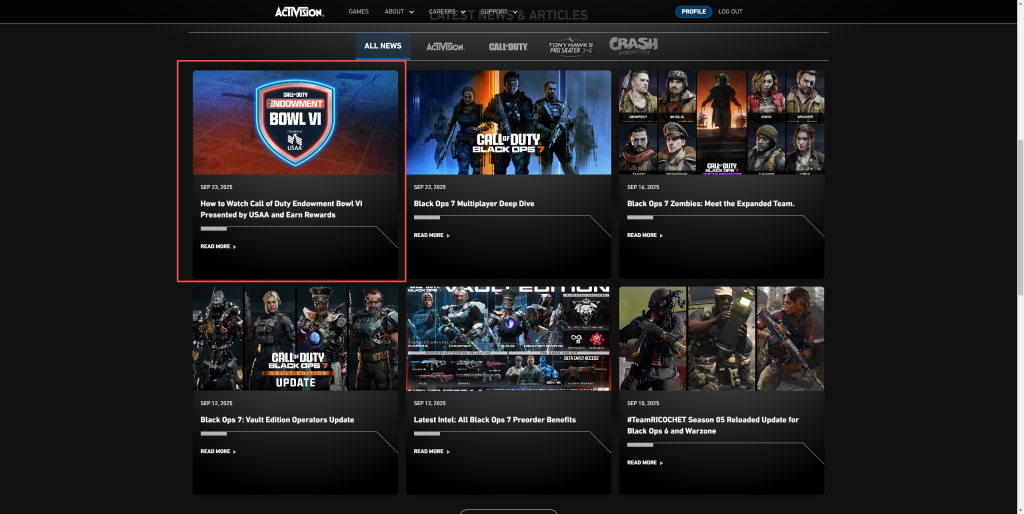Open Vault Edition Operators Update thumbnail

click(295, 338)
